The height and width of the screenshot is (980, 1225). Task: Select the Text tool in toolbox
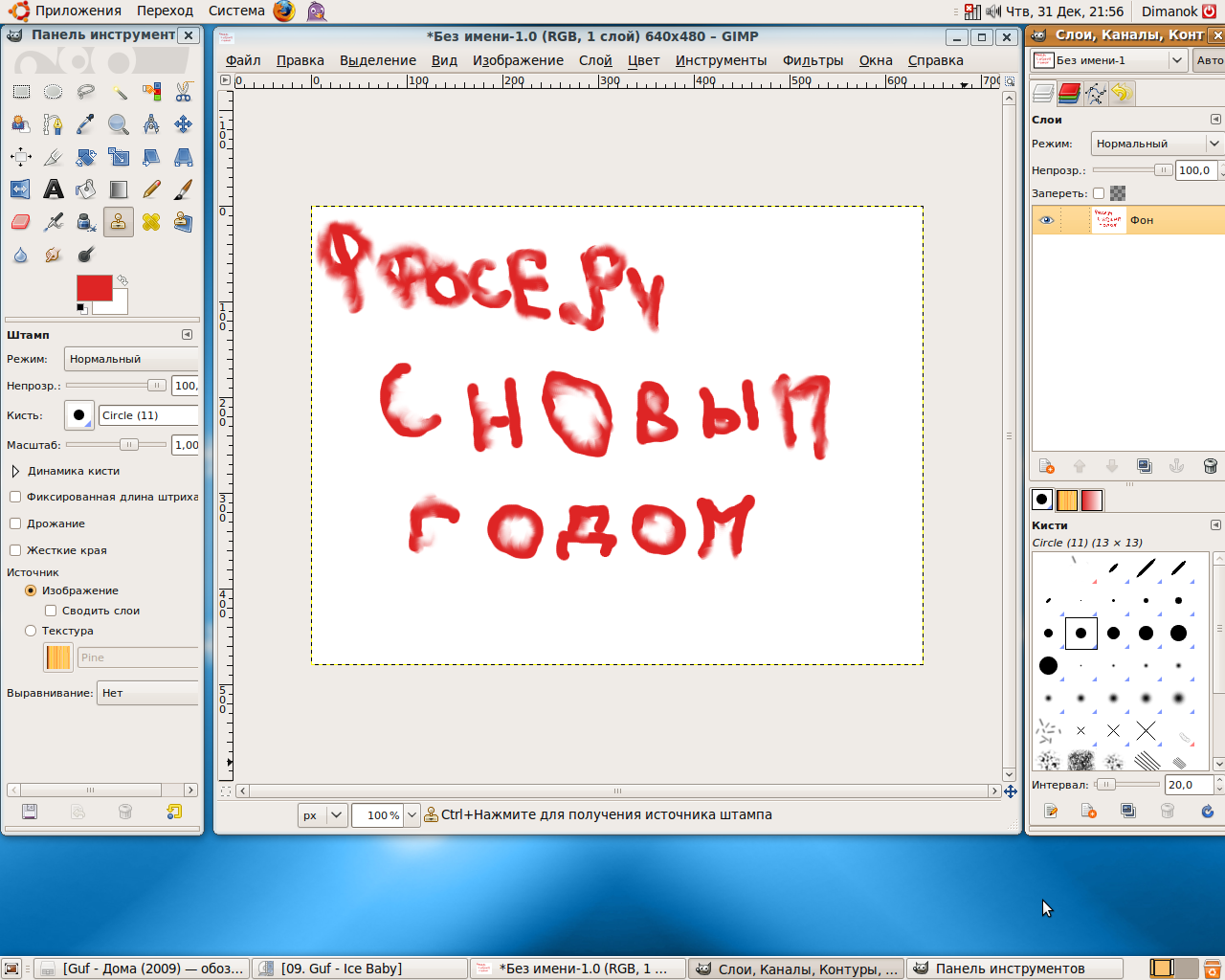tap(54, 189)
